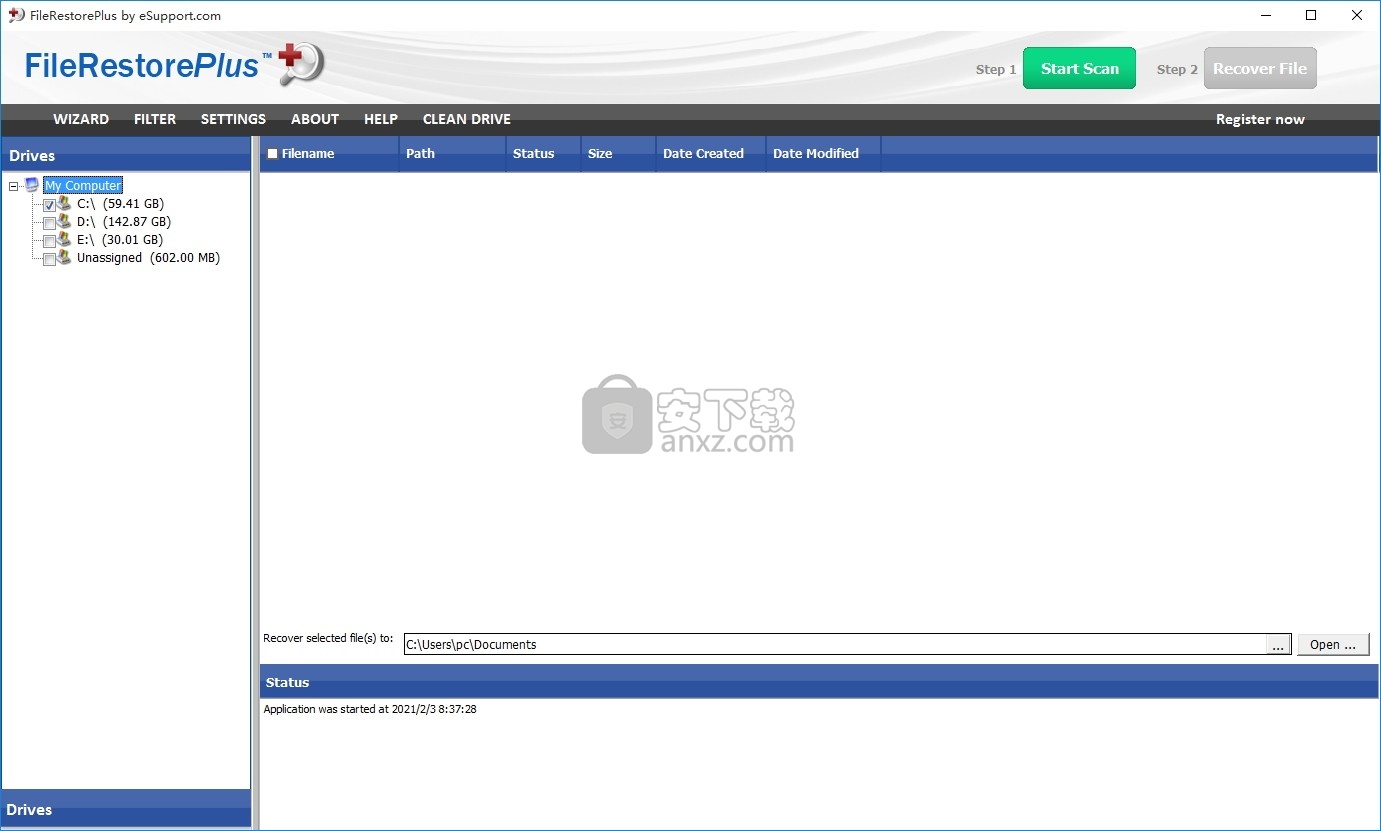Sort by the Size column header
The image size is (1381, 831).
(618, 154)
